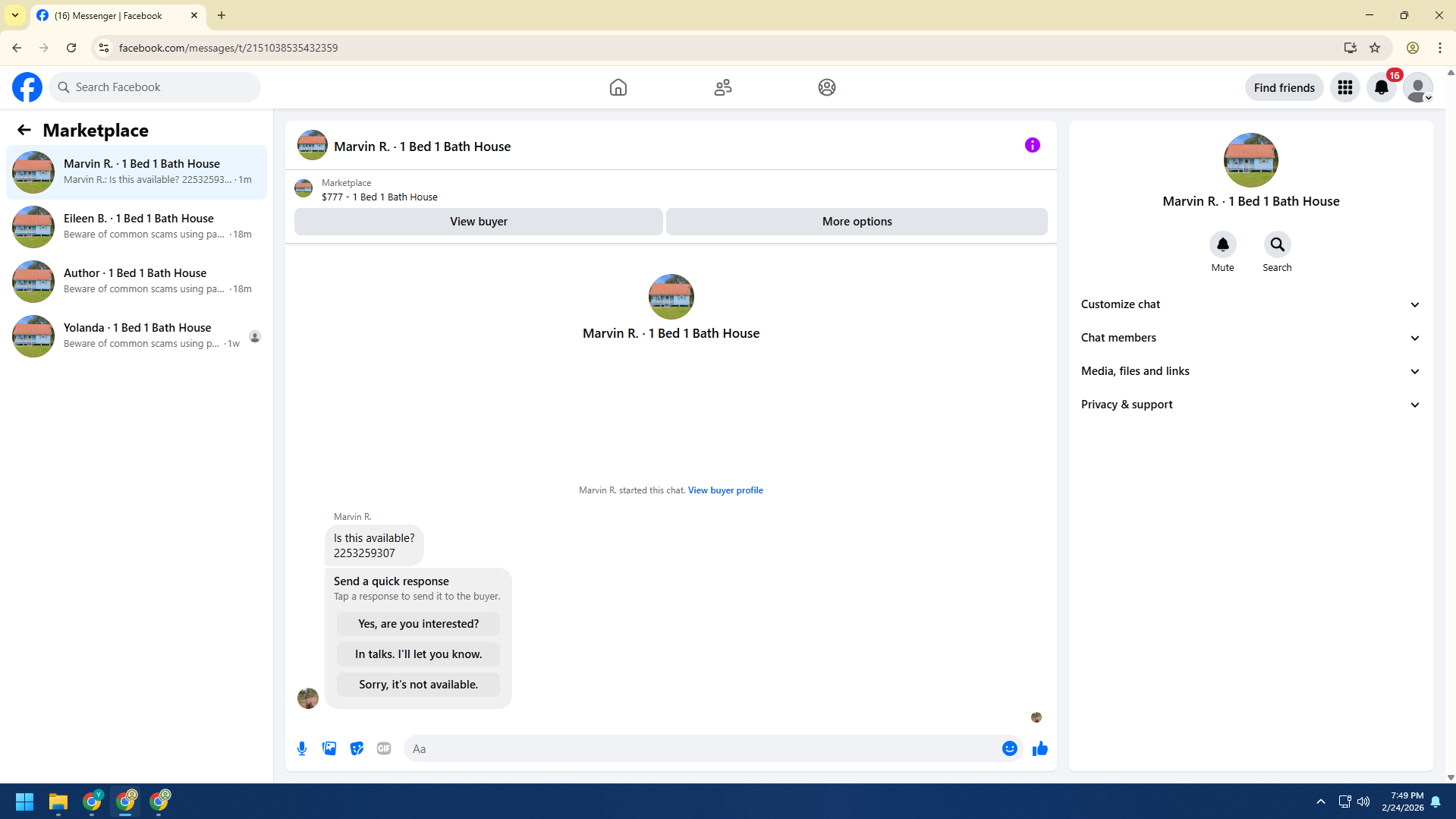Open the volume control in system tray
The height and width of the screenshot is (819, 1456).
coord(1363,802)
